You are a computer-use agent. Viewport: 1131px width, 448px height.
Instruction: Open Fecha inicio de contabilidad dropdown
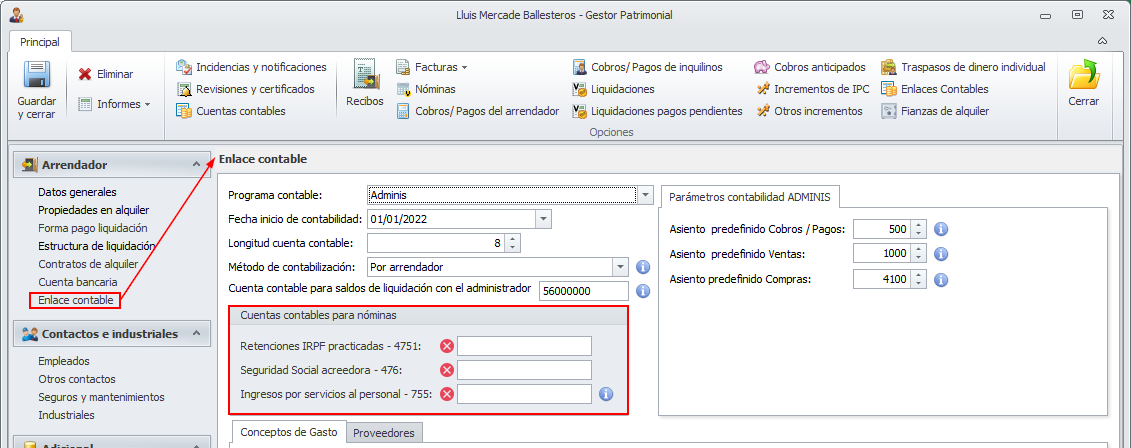[x=543, y=219]
